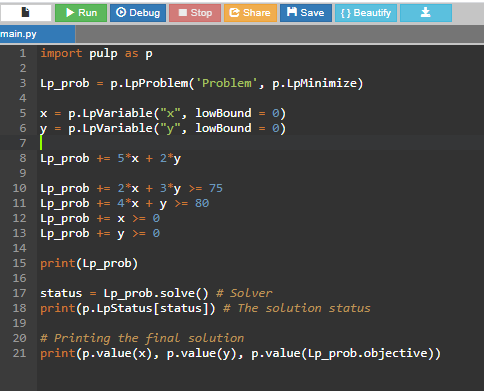
Task: Format code with the Beautify button
Action: [x=366, y=13]
